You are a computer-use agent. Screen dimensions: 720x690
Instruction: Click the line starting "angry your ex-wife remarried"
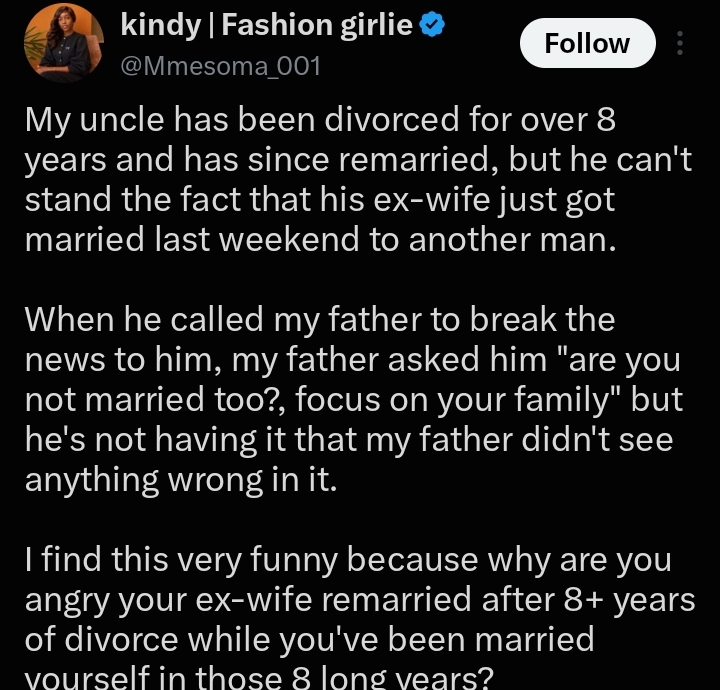[x=360, y=600]
